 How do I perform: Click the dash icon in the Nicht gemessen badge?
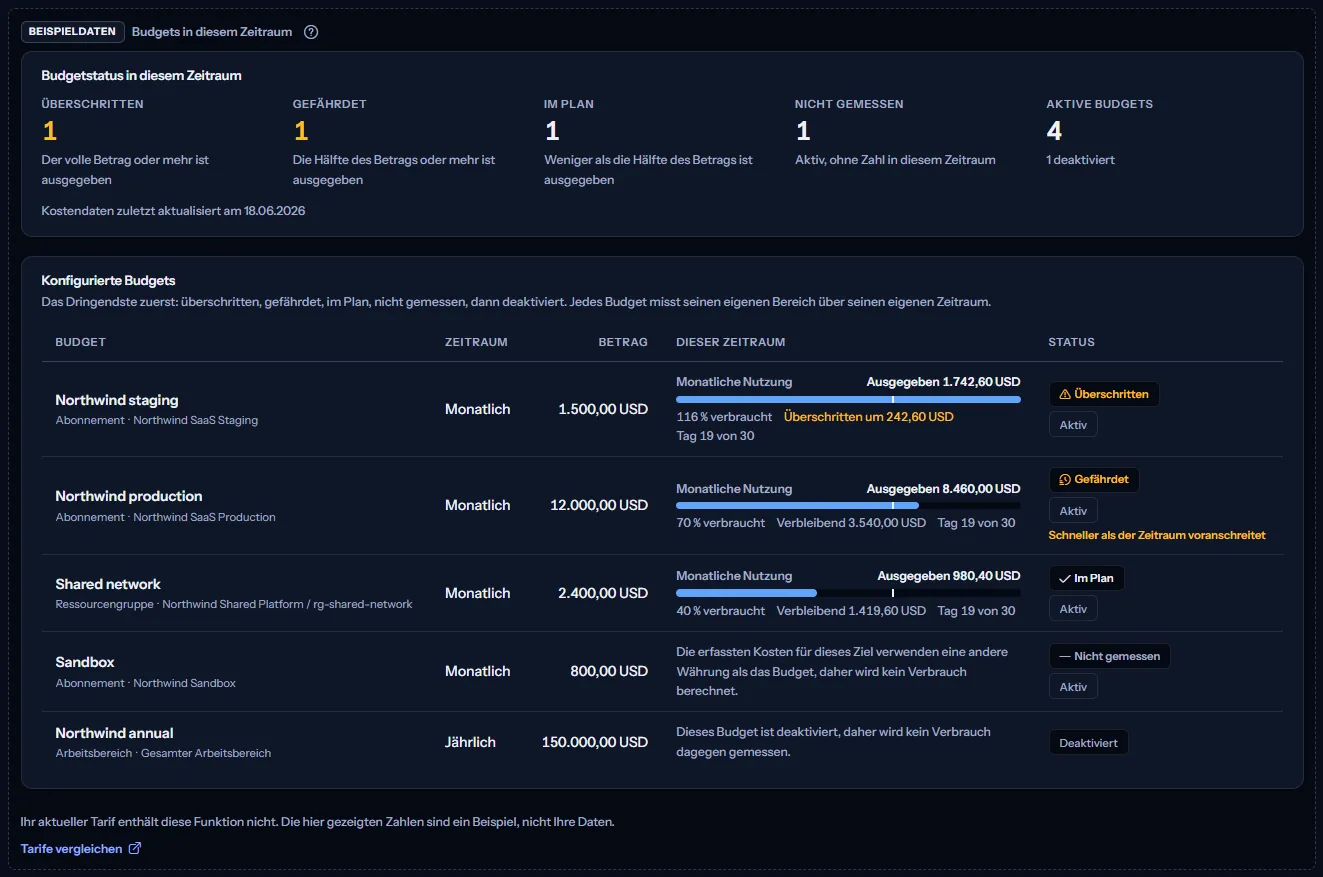[x=1064, y=657]
